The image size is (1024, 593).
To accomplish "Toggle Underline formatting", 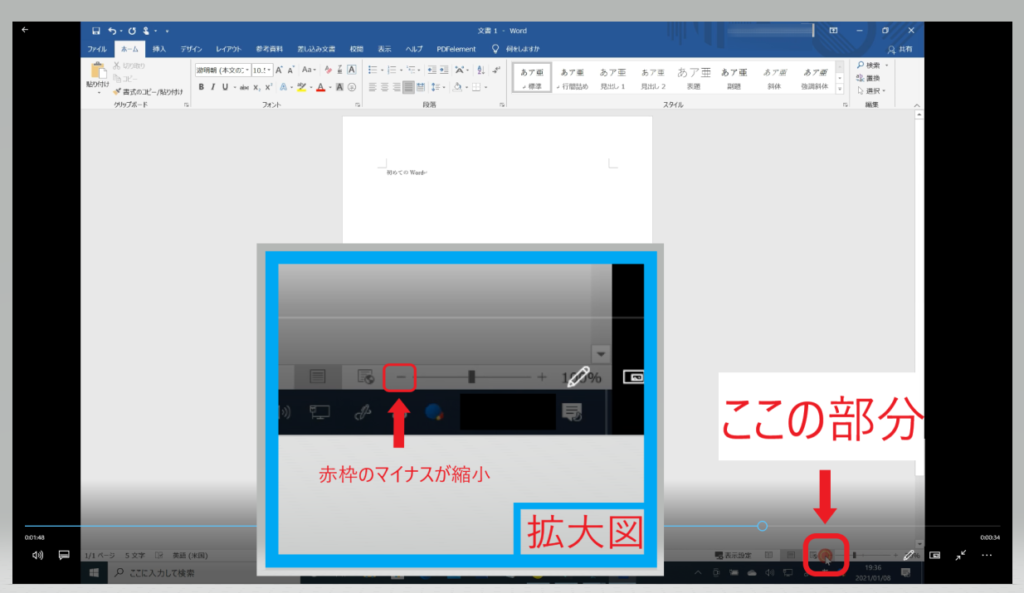I will [x=223, y=87].
